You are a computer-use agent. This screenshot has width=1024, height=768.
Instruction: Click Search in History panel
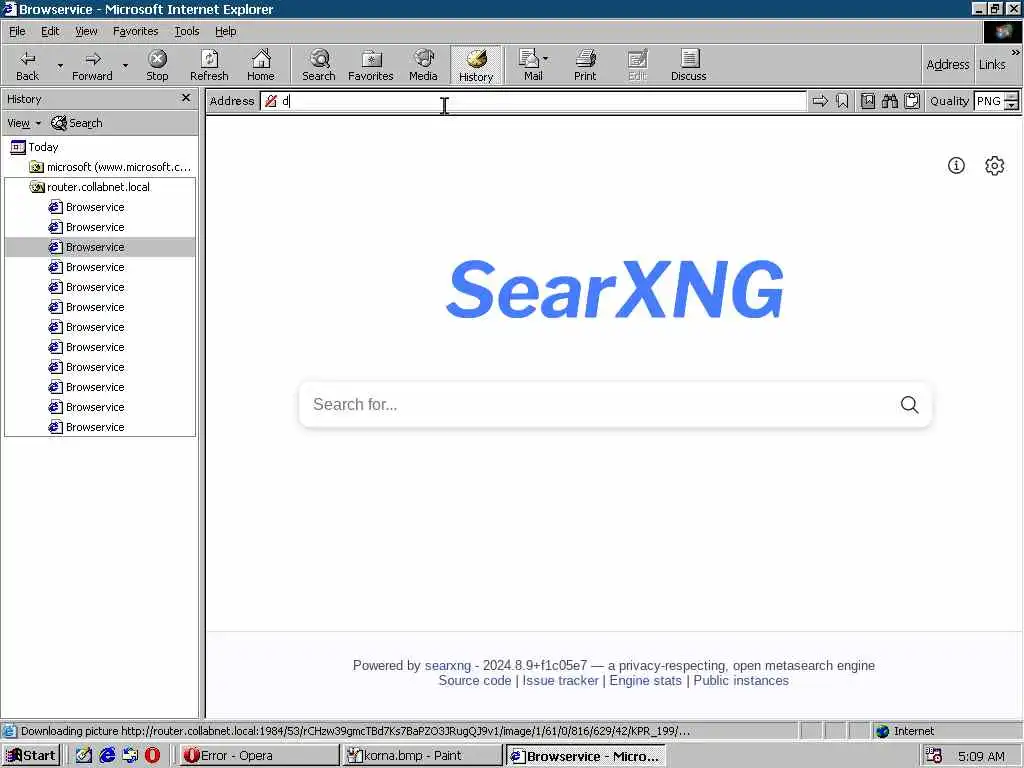77,123
